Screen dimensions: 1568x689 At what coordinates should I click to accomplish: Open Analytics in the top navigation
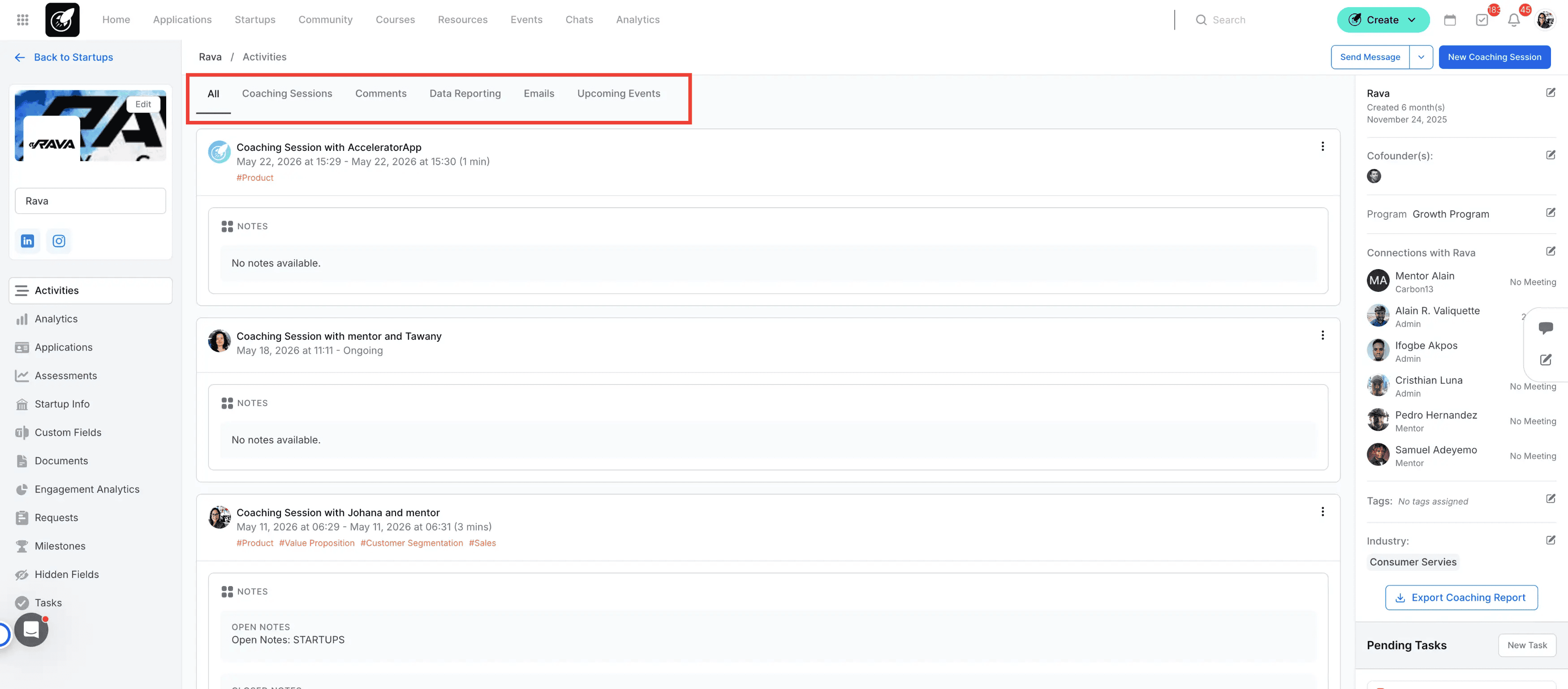click(x=638, y=20)
